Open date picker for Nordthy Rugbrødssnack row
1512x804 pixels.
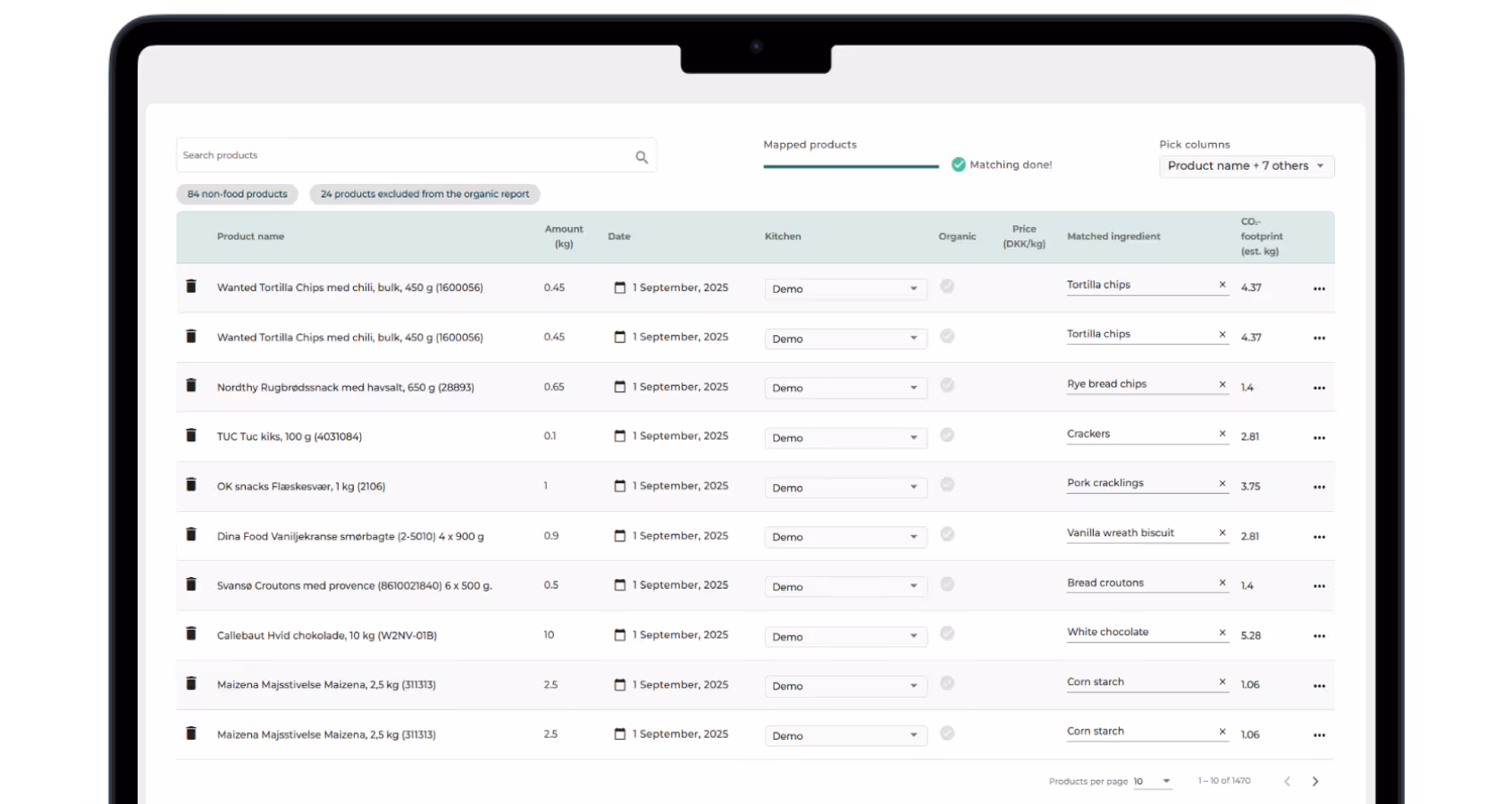[x=619, y=387]
